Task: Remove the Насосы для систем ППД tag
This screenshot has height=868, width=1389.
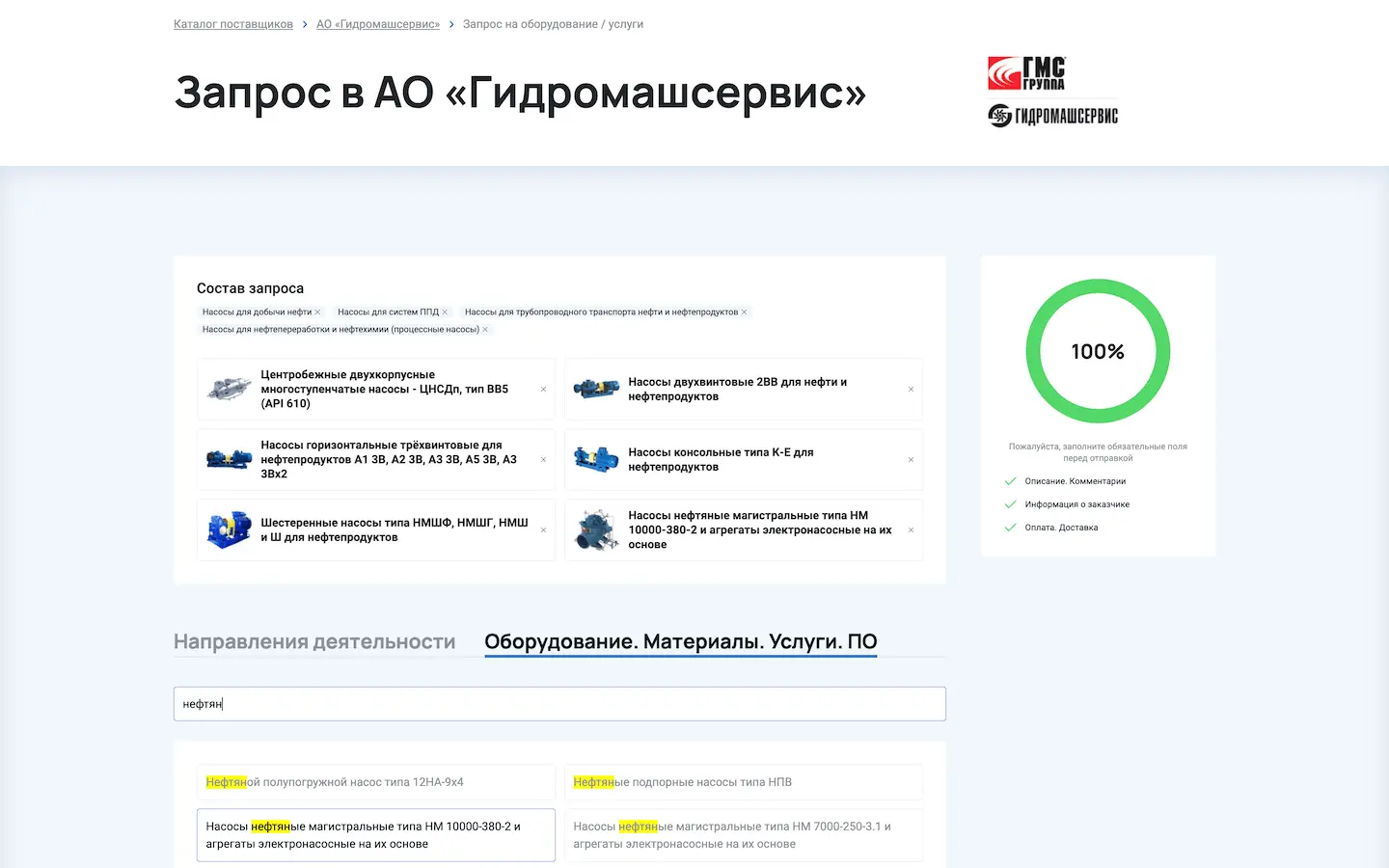Action: click(445, 312)
